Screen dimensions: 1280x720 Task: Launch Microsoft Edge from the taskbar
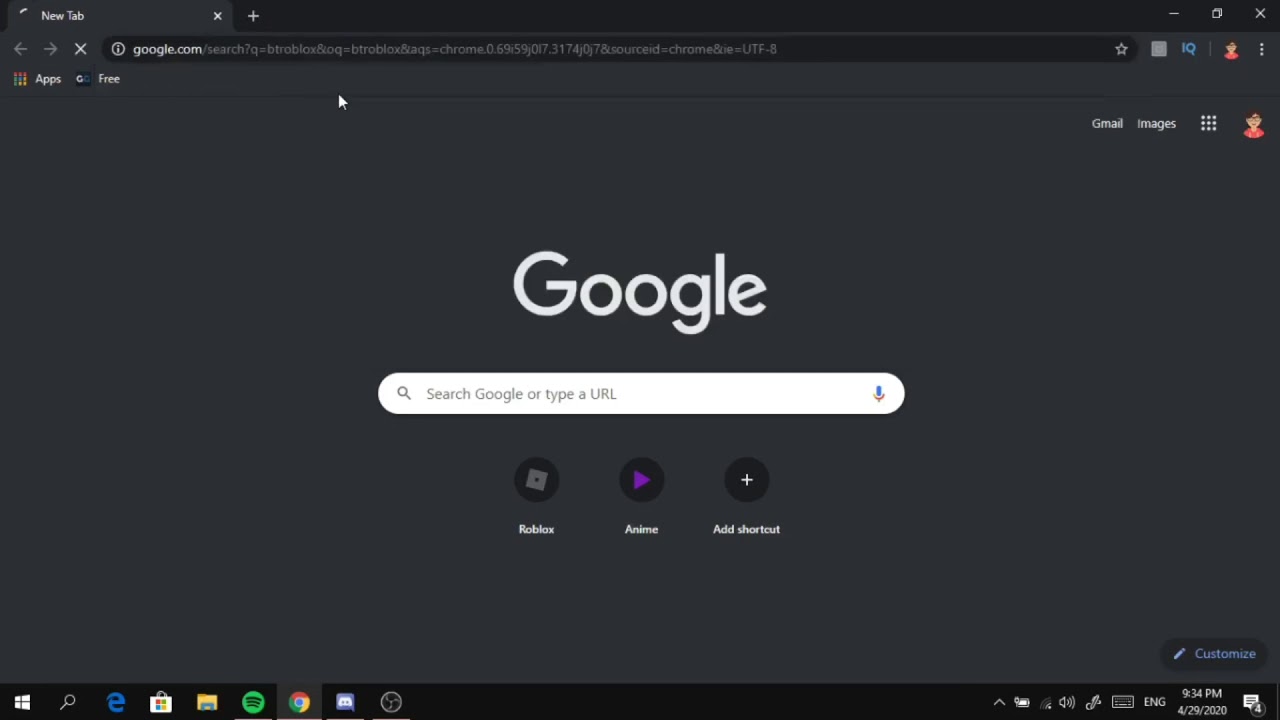point(116,702)
